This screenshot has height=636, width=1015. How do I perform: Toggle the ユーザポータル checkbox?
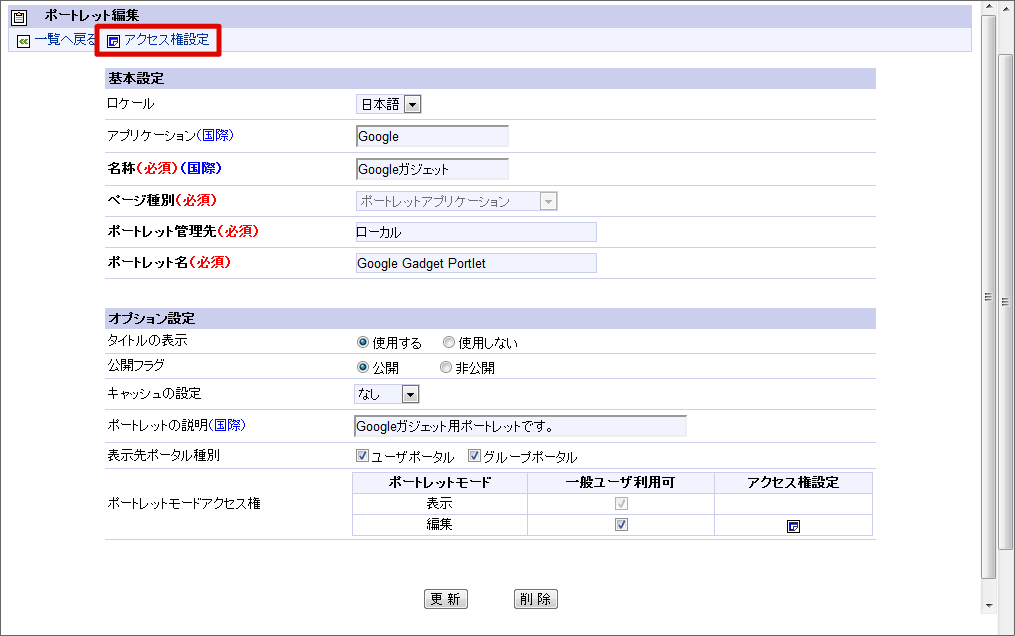coord(362,455)
